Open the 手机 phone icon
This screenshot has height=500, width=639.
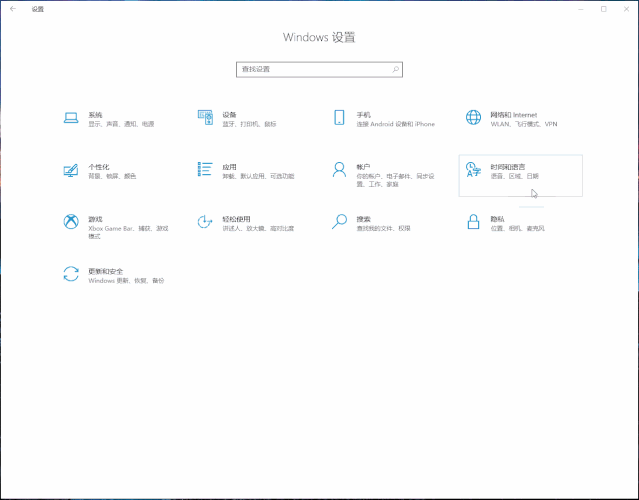coord(339,117)
